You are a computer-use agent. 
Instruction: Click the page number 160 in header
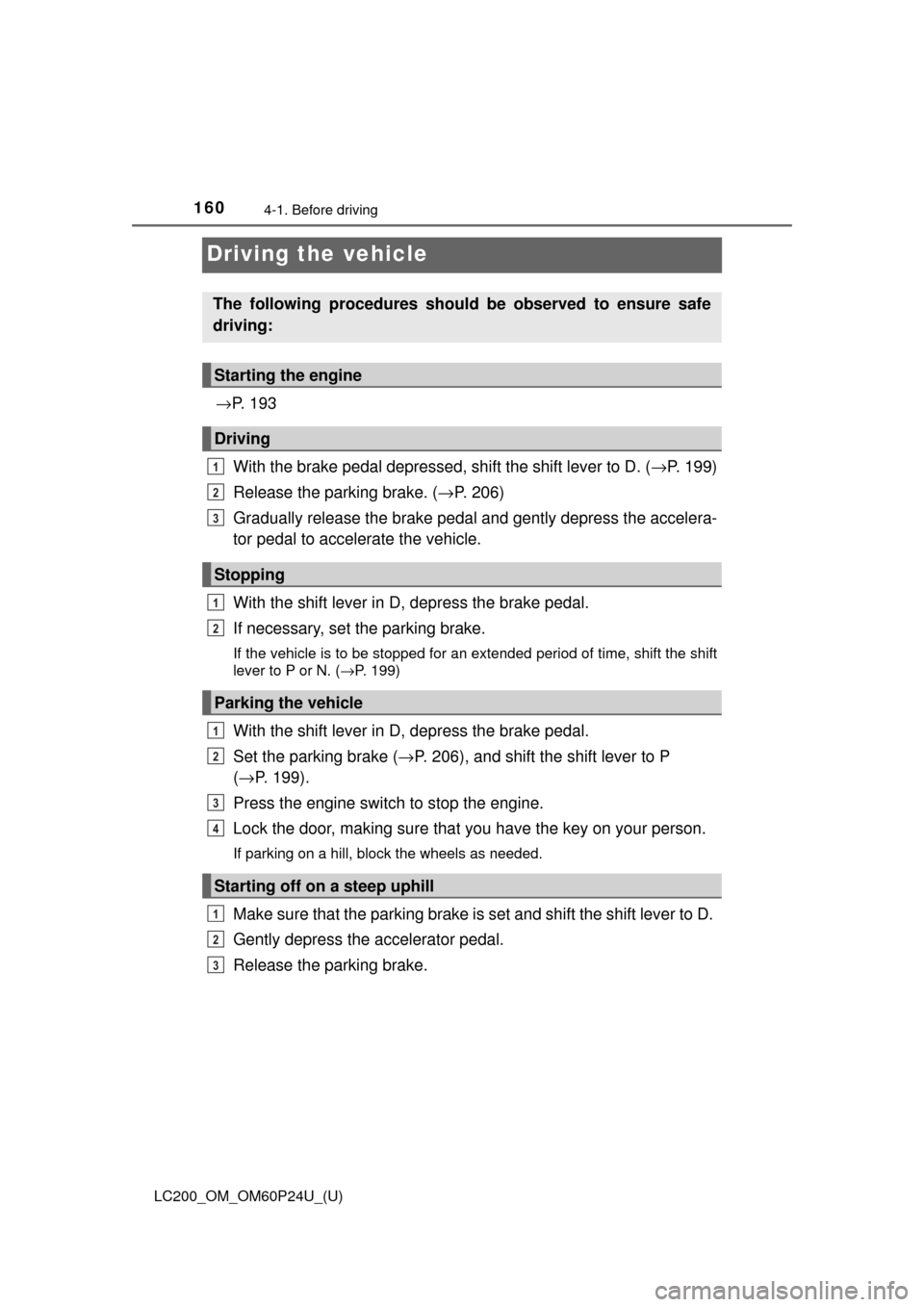pyautogui.click(x=209, y=208)
